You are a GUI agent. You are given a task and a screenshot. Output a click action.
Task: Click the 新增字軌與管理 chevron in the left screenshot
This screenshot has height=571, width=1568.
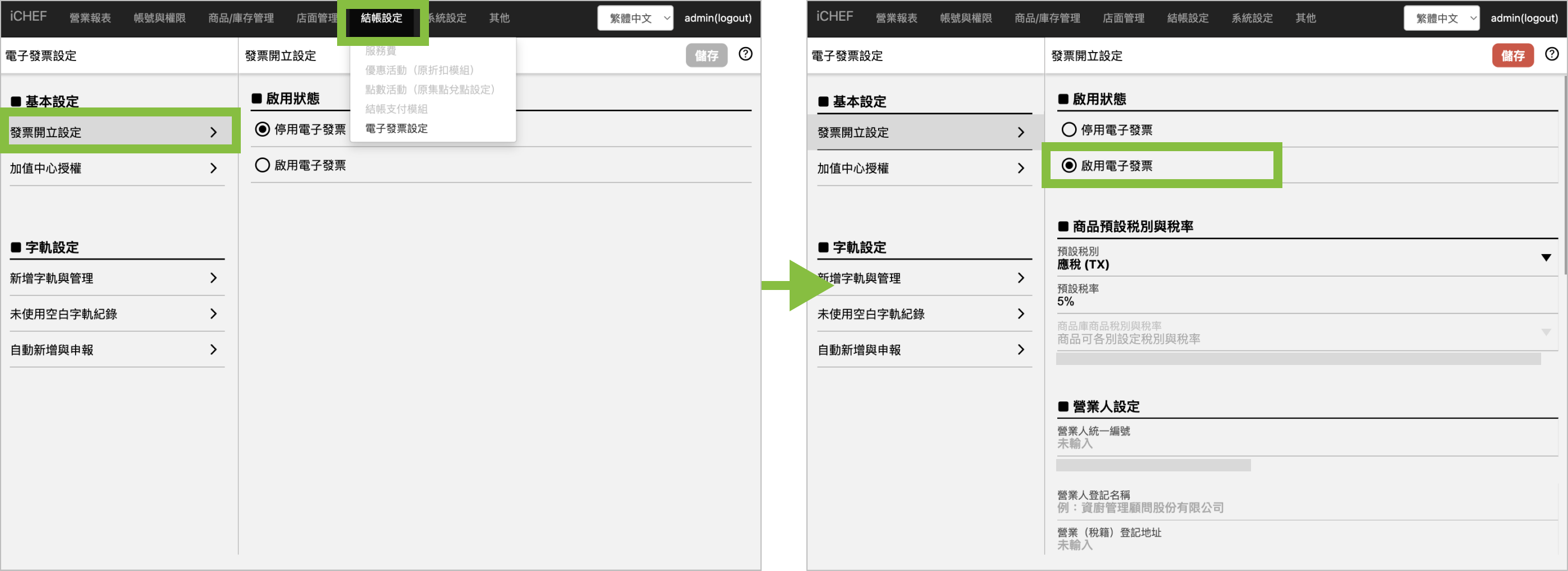tap(213, 278)
